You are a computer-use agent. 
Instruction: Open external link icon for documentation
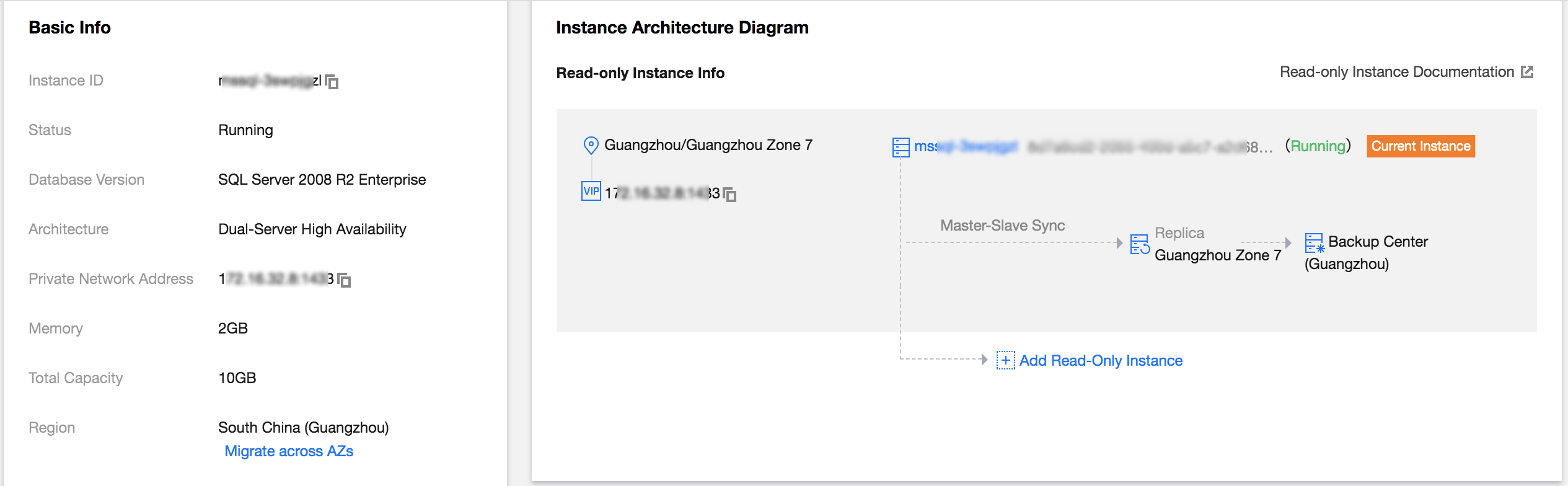tap(1528, 72)
